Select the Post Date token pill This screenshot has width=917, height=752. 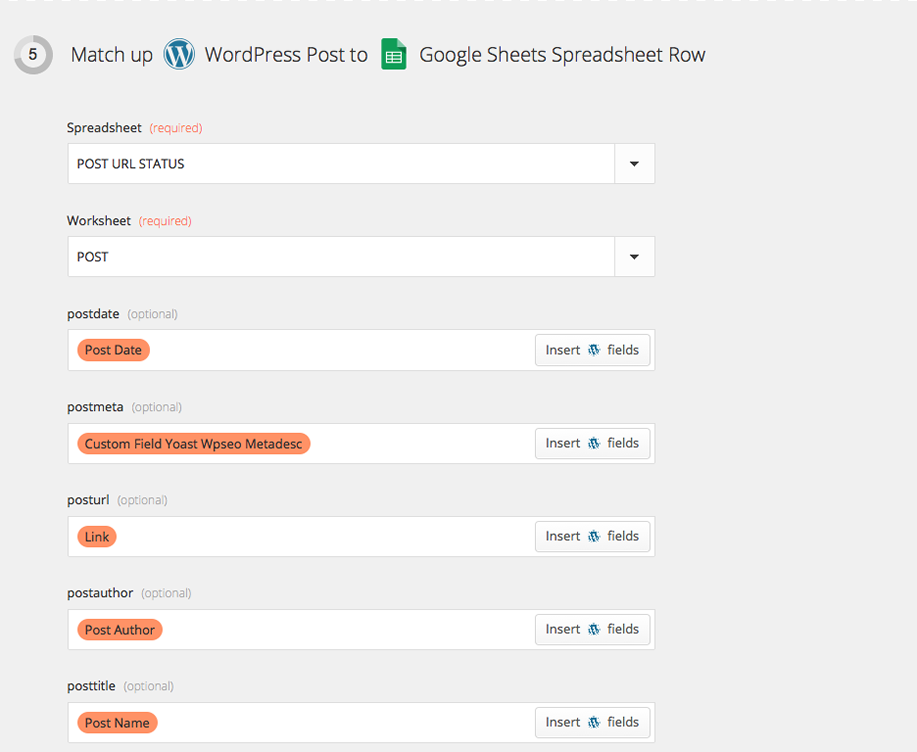(x=112, y=350)
